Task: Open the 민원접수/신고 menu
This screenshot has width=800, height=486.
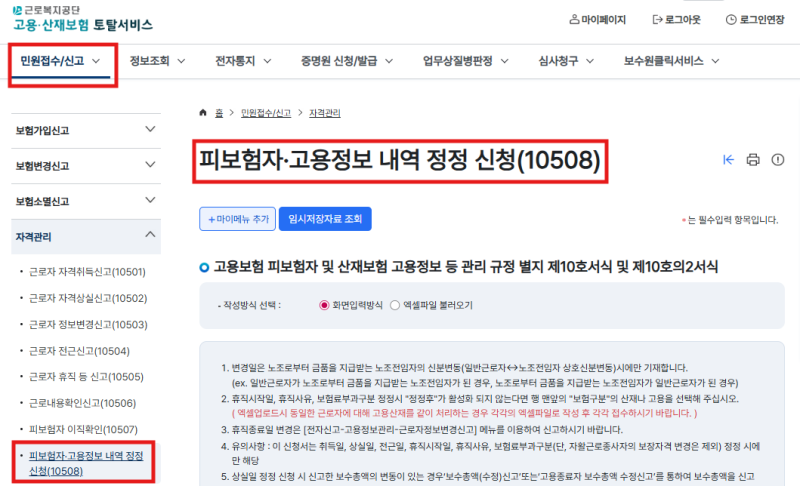Action: tap(60, 61)
